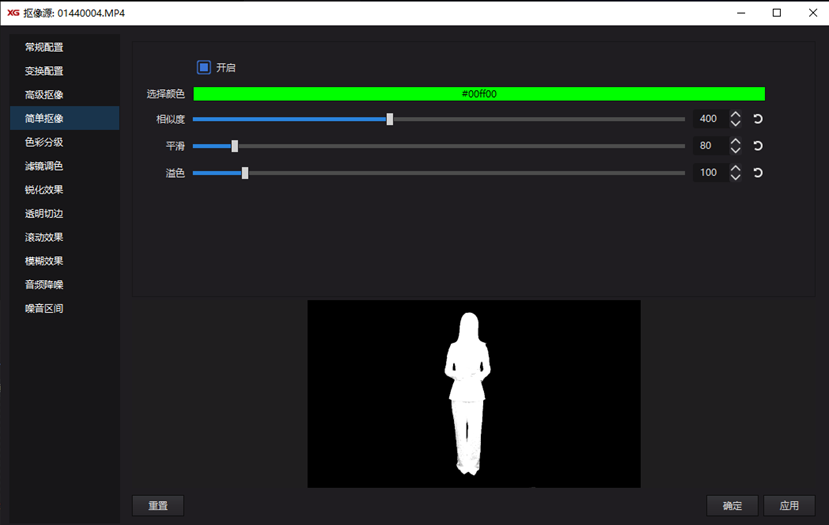The height and width of the screenshot is (525, 829).
Task: Click the 相似度 slider handle
Action: pos(390,119)
